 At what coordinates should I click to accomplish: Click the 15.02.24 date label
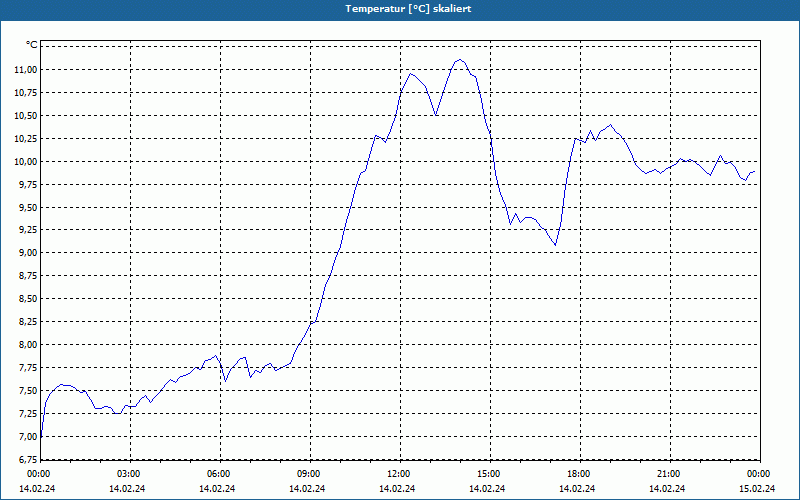[757, 488]
